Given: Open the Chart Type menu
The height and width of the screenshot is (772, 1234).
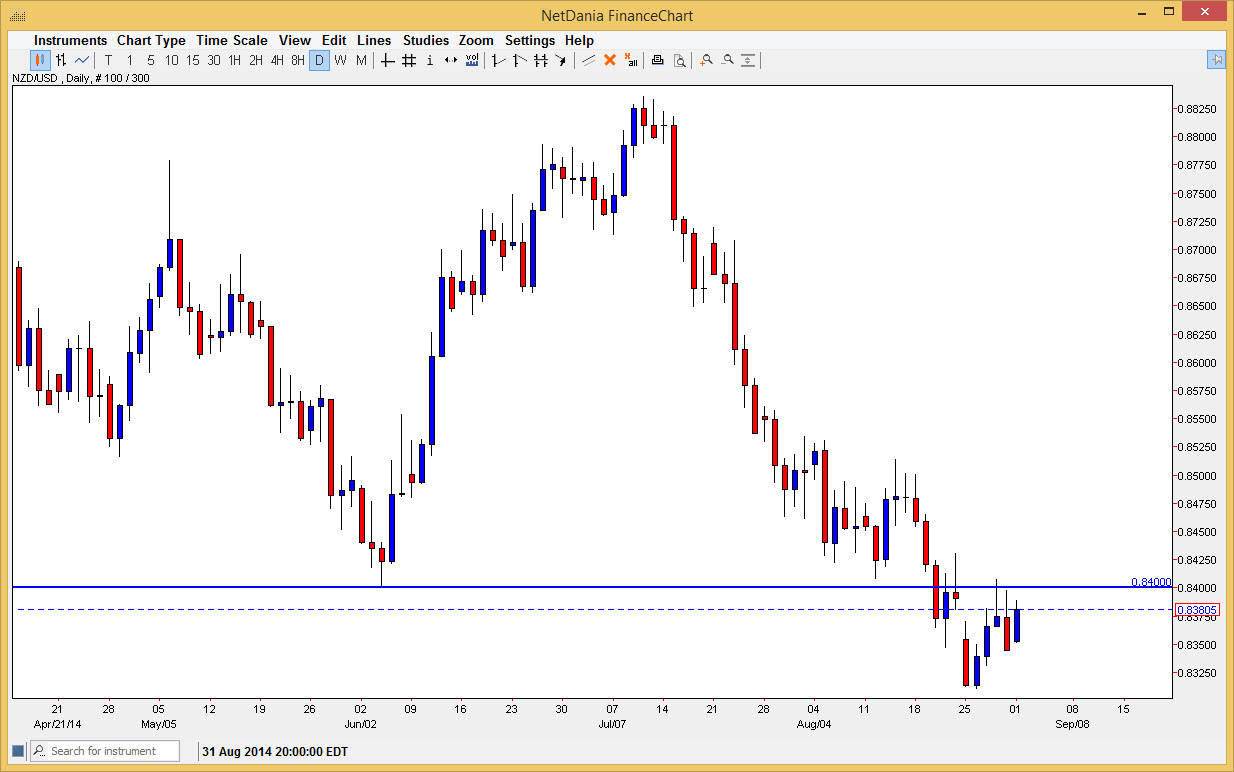Looking at the screenshot, I should click(151, 40).
